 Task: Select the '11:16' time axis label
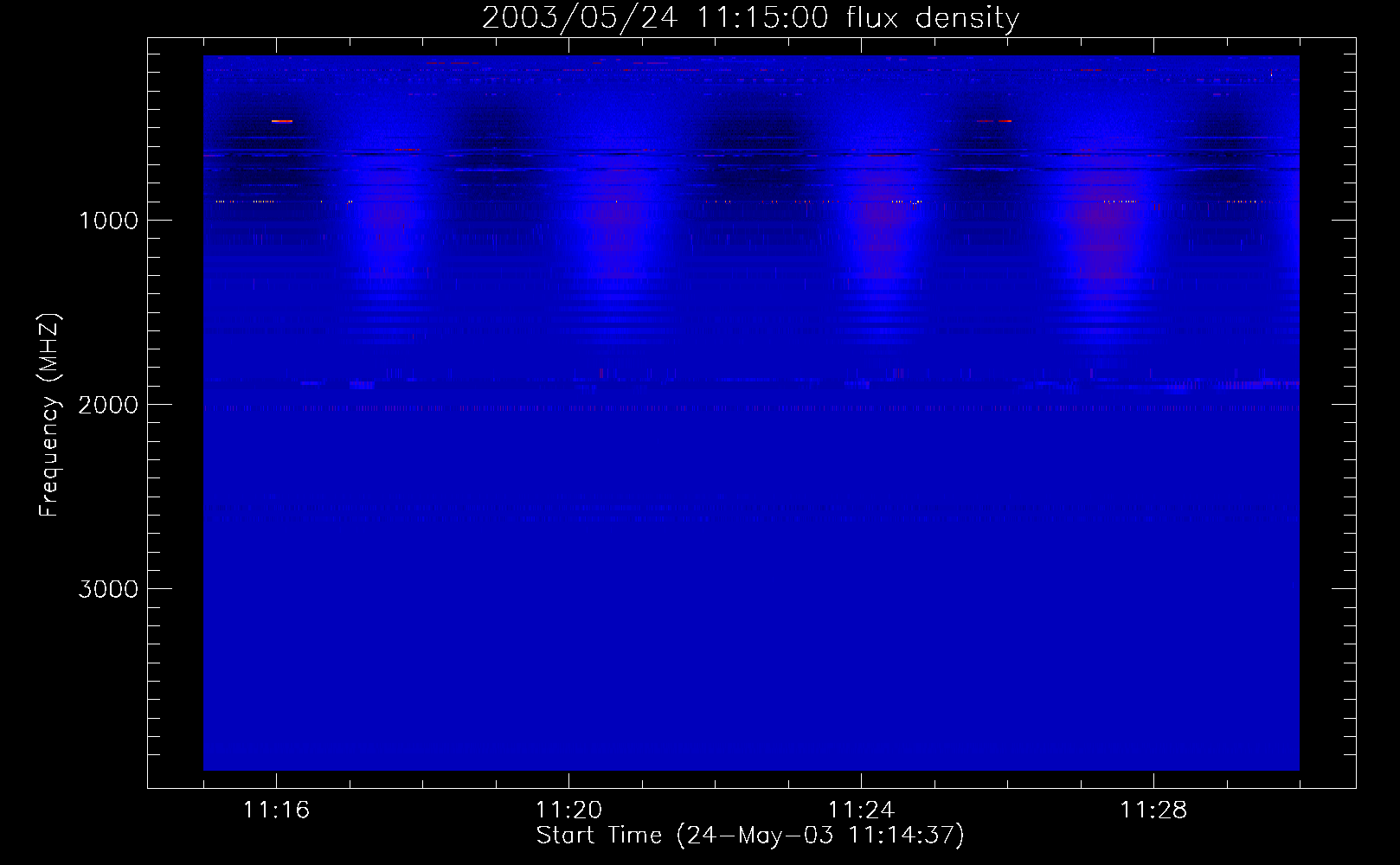pyautogui.click(x=276, y=810)
